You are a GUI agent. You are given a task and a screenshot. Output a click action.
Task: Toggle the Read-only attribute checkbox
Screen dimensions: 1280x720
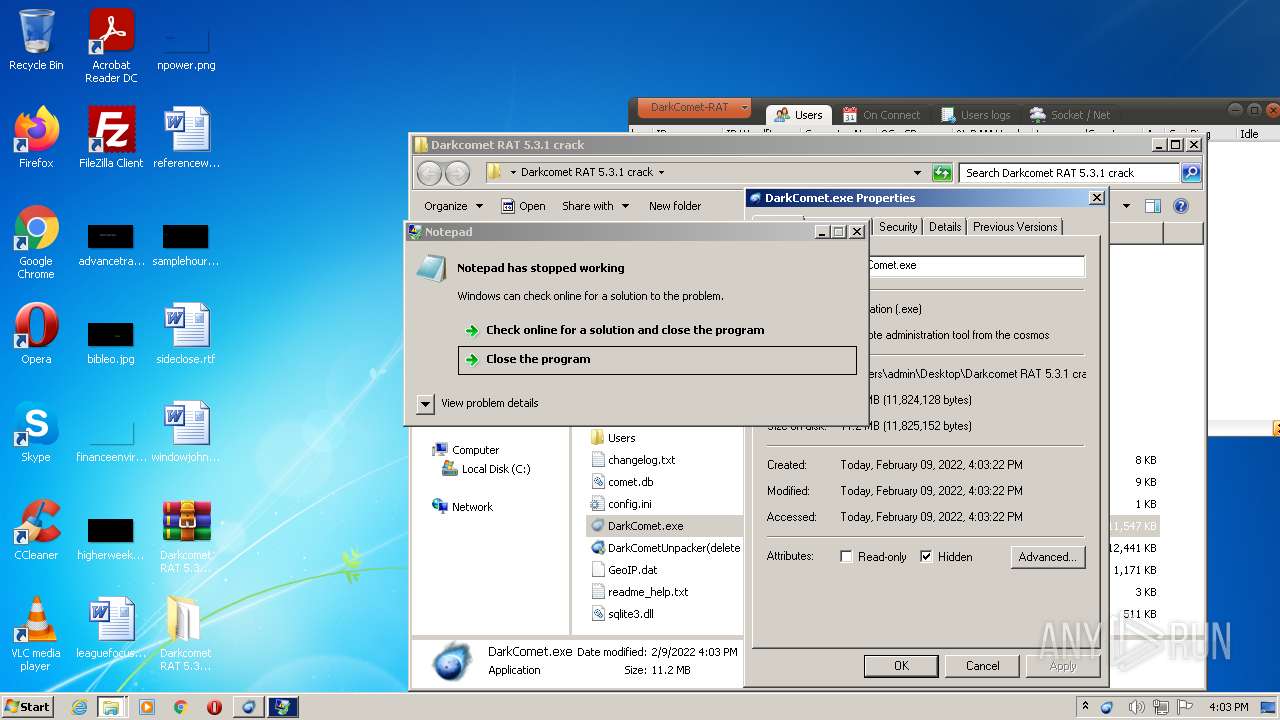[847, 557]
